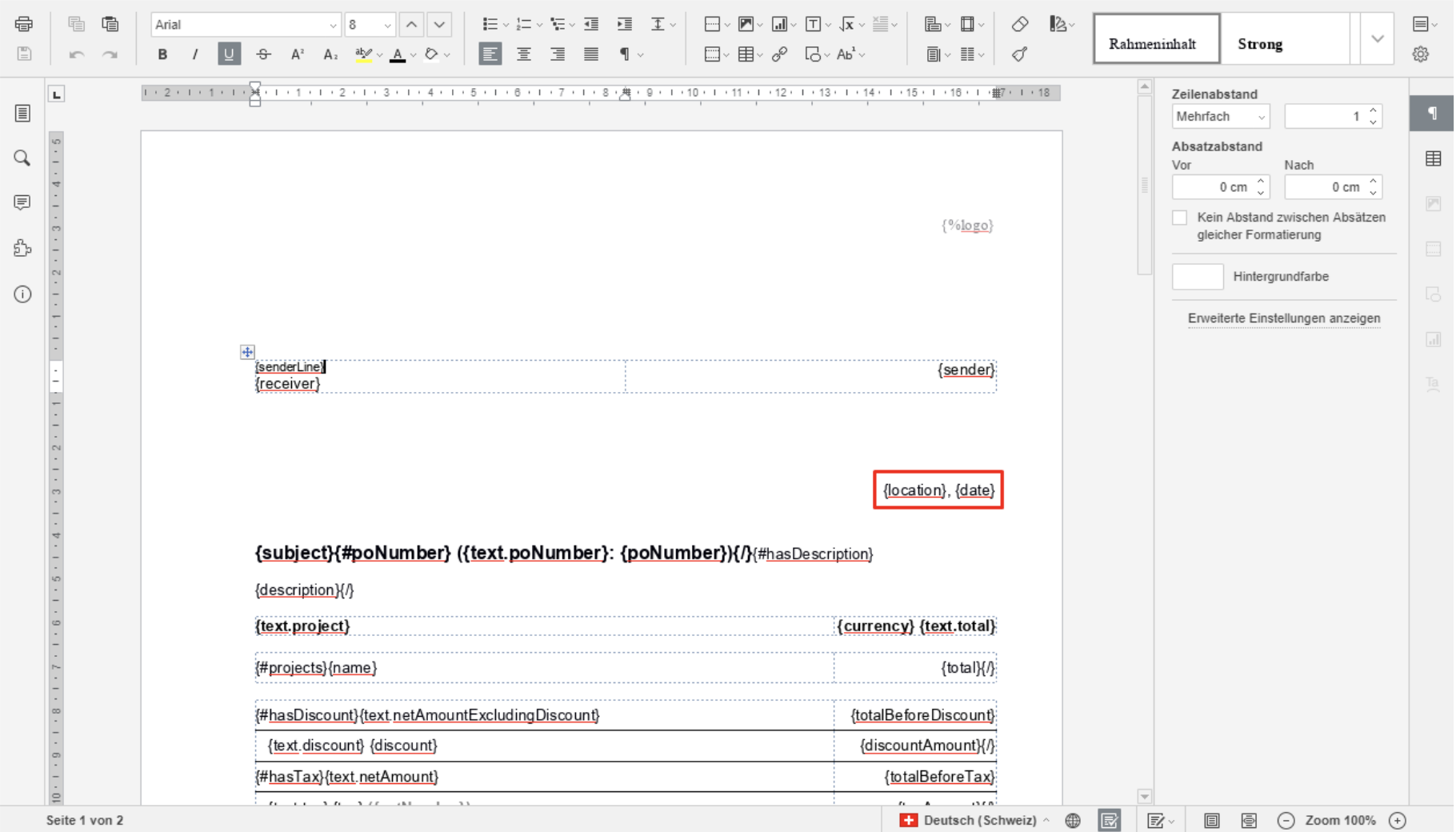Screen dimensions: 1456x832
Task: Enable Kein Abstand zwischen Absätzen checkbox
Action: (1179, 218)
